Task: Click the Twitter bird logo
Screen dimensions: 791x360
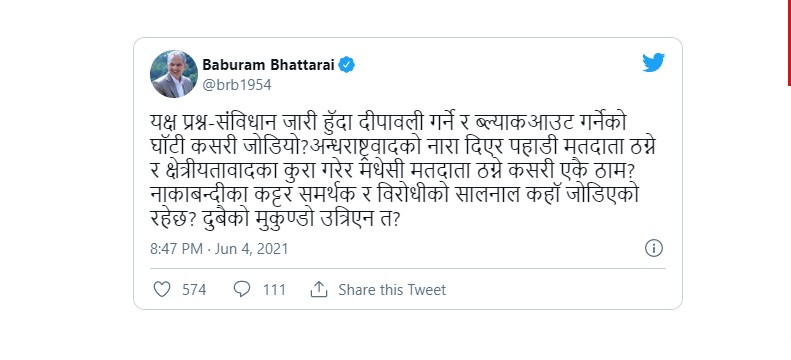Action: pos(653,63)
